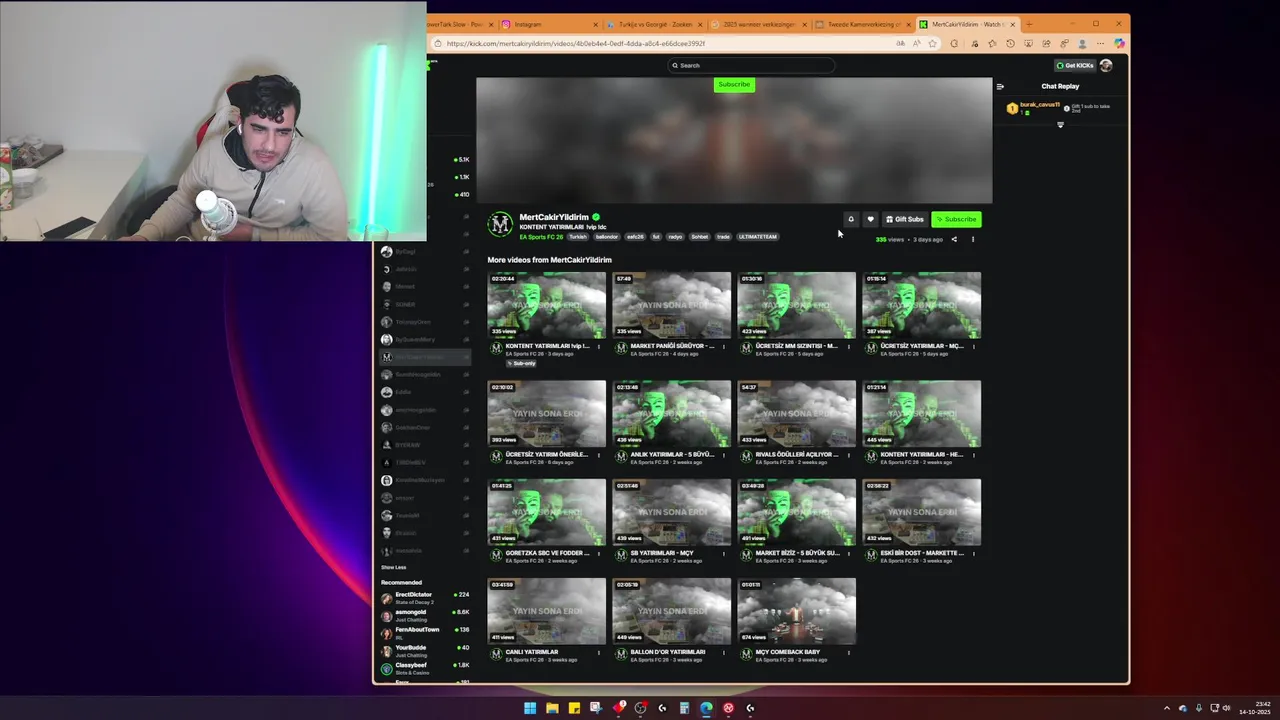
Task: Open MÇY COMEBACK BABY video thumbnail
Action: click(797, 611)
